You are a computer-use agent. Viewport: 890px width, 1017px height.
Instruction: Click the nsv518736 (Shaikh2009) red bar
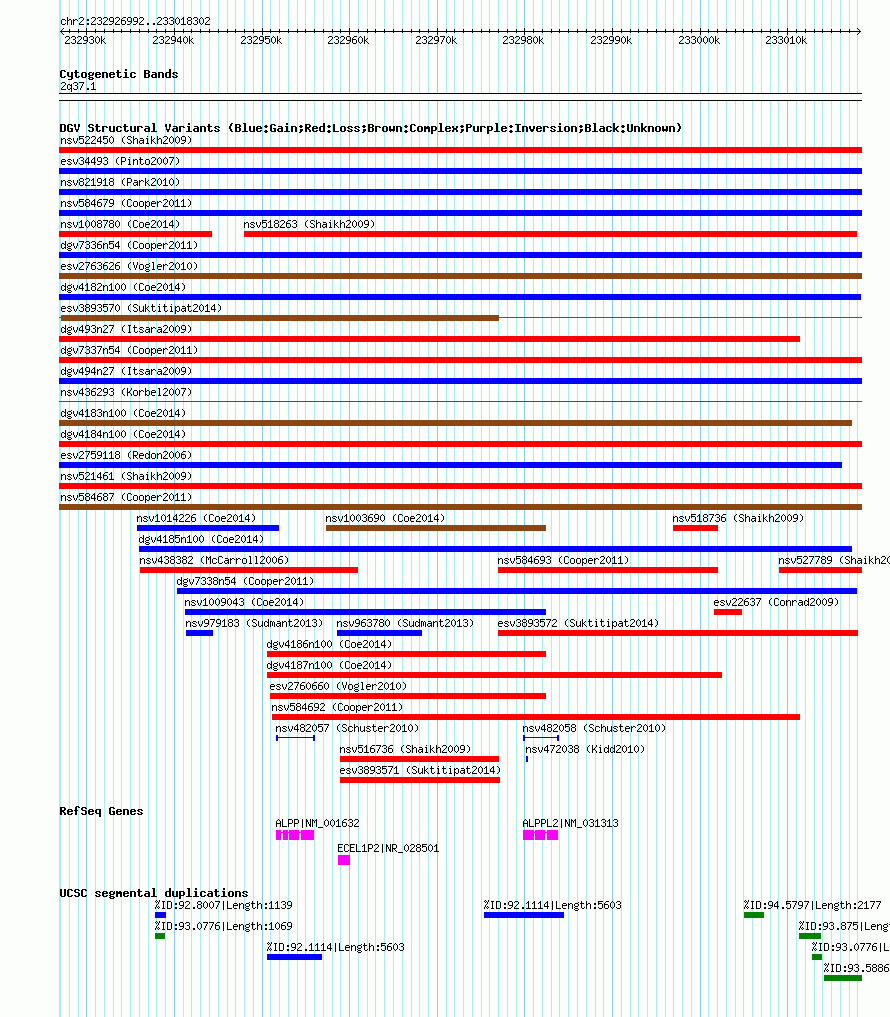pos(695,528)
